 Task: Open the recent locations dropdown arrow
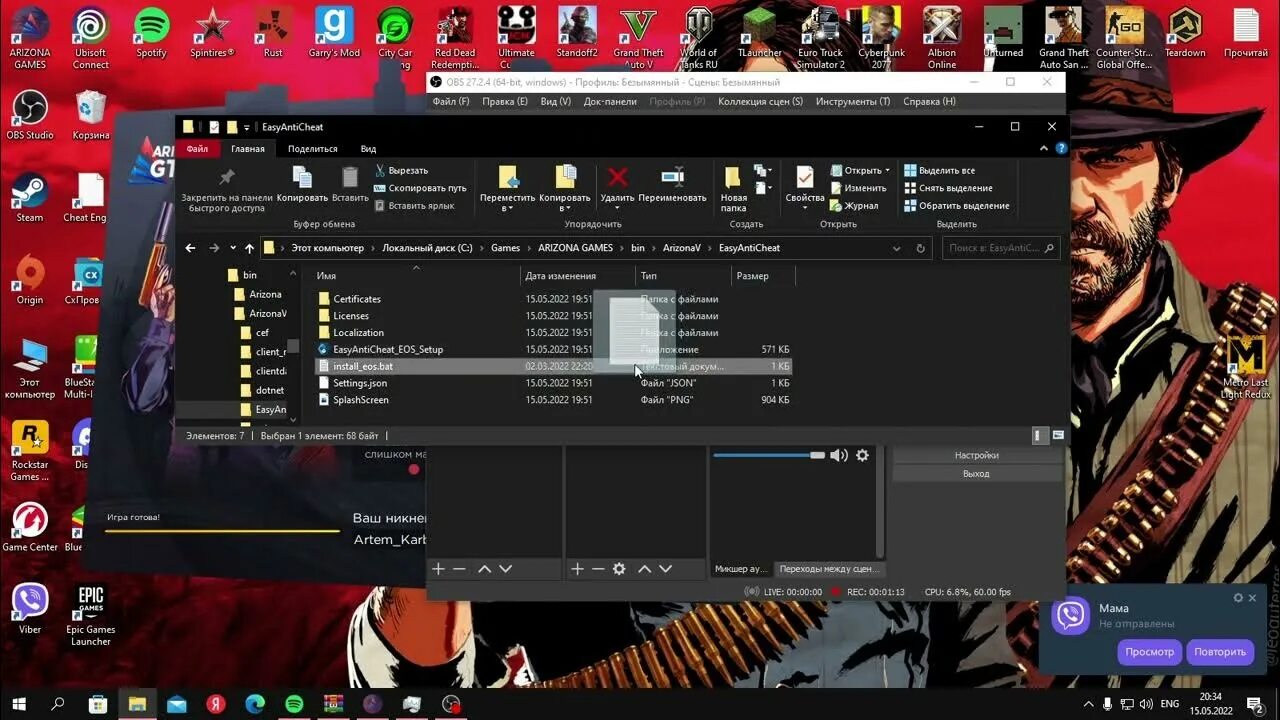pyautogui.click(x=233, y=248)
